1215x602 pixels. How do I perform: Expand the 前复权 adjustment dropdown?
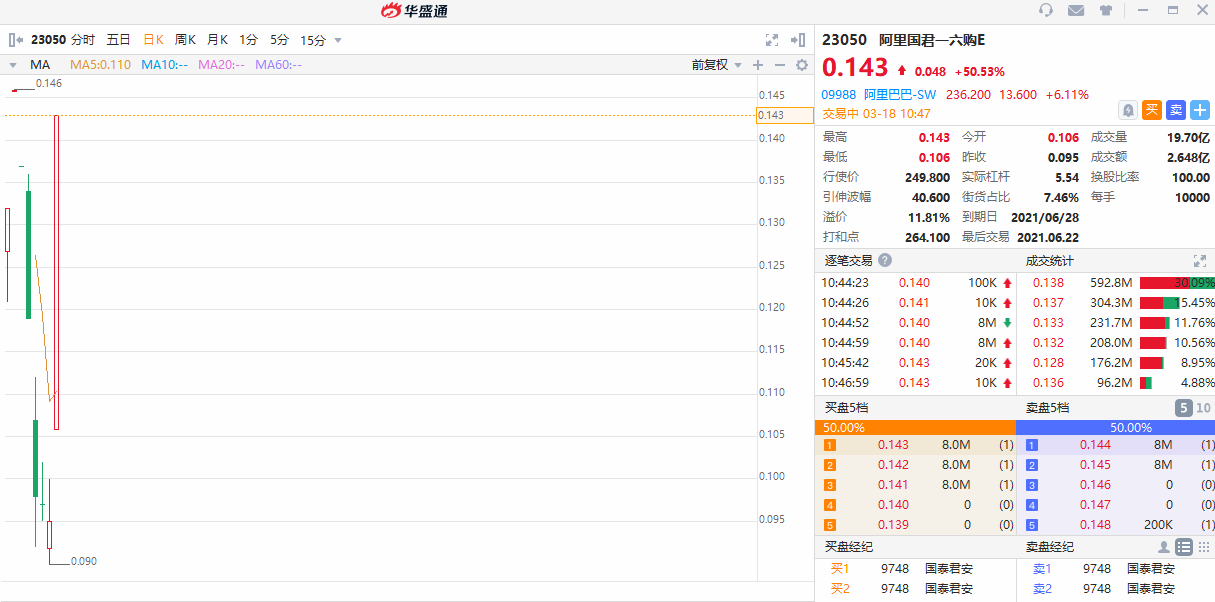[717, 65]
